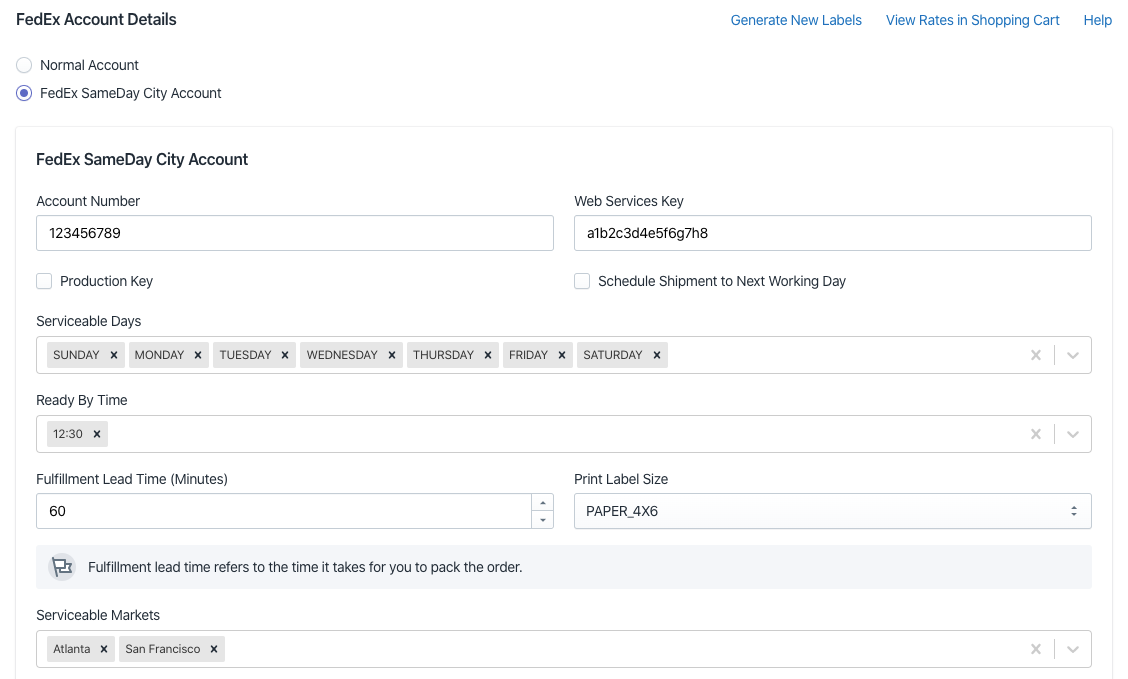This screenshot has height=679, width=1128.
Task: Clear all Ready By Time selections
Action: (1036, 434)
